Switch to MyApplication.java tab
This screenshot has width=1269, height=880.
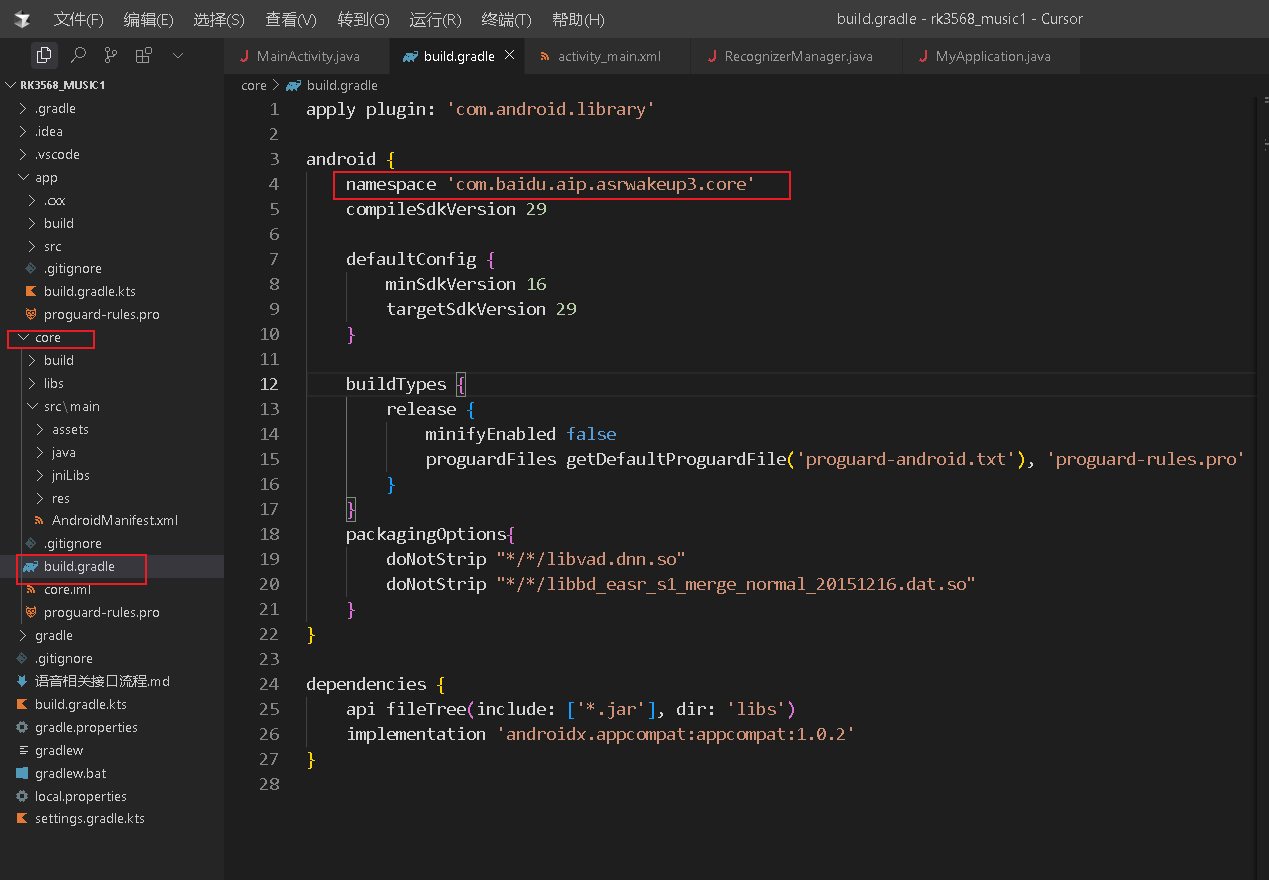tap(992, 56)
